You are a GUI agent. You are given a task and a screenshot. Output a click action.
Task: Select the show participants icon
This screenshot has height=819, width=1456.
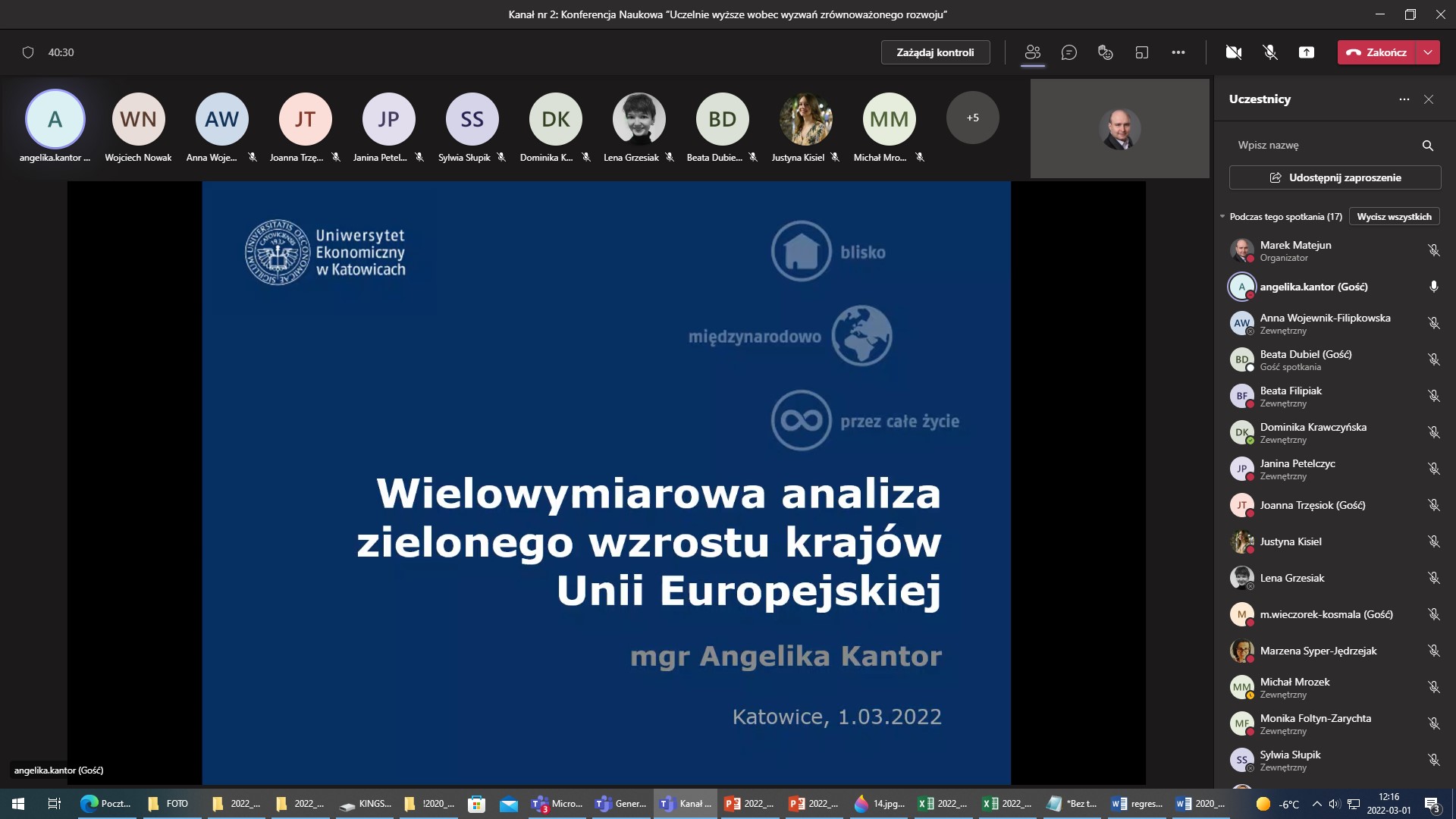coord(1032,52)
